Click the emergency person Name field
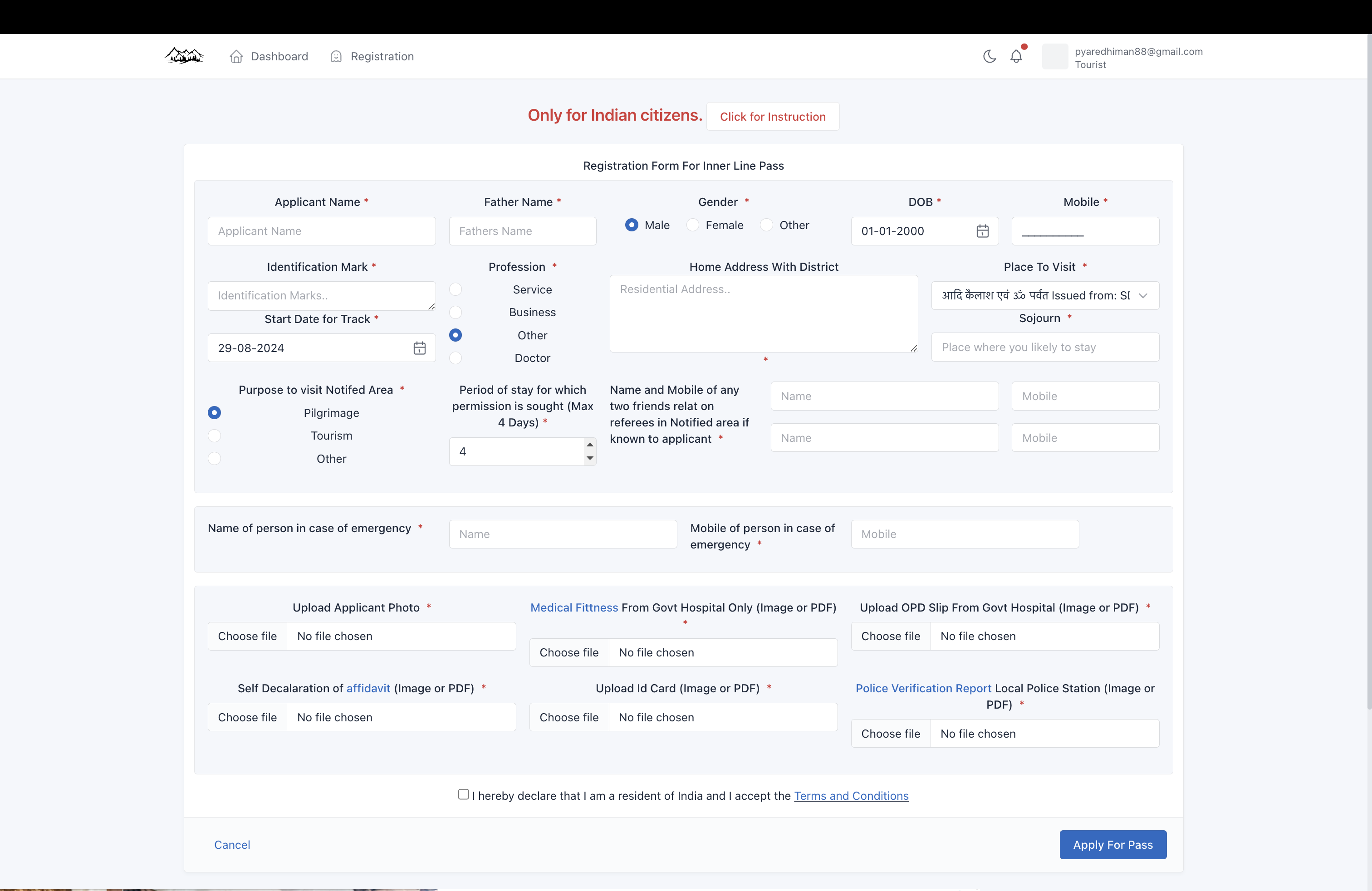Screen dimensions: 1372x891 [563, 534]
